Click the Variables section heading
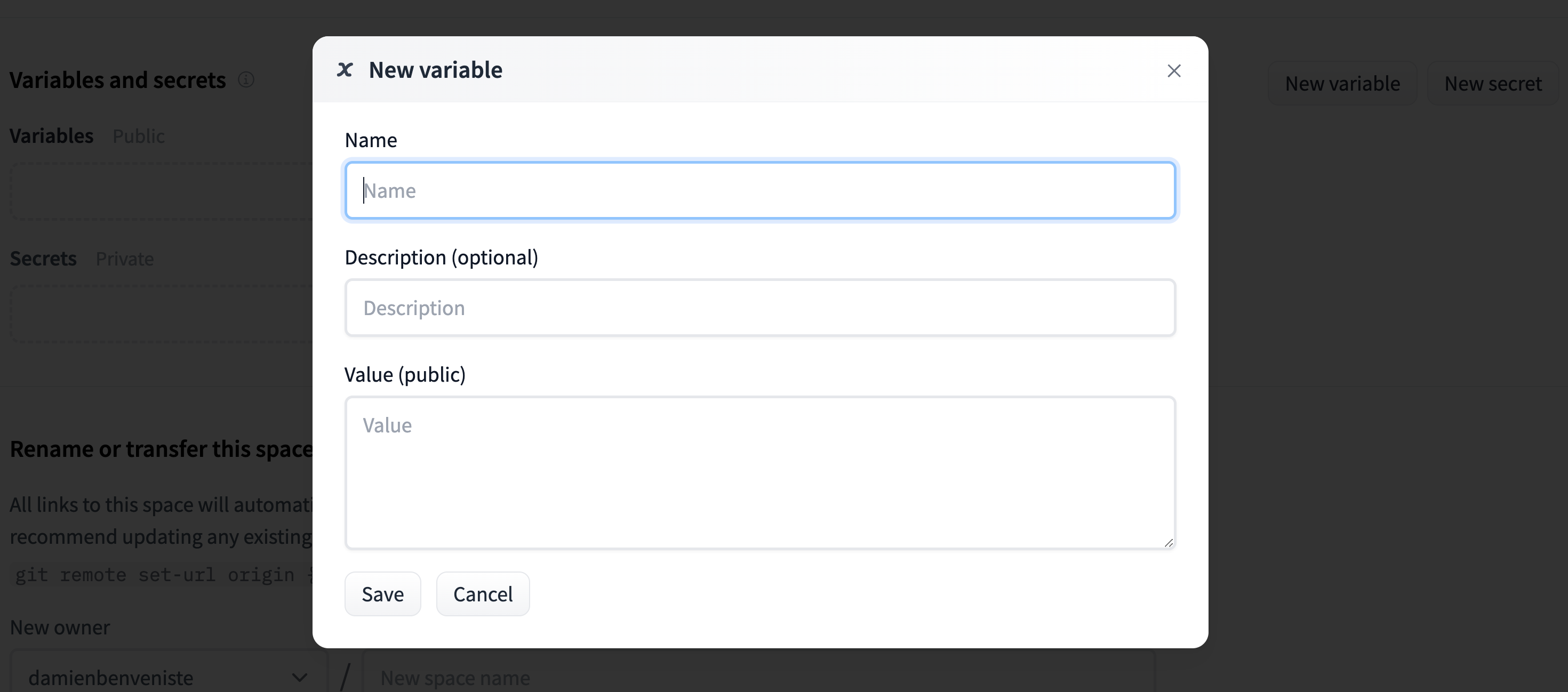The height and width of the screenshot is (692, 1568). tap(51, 135)
